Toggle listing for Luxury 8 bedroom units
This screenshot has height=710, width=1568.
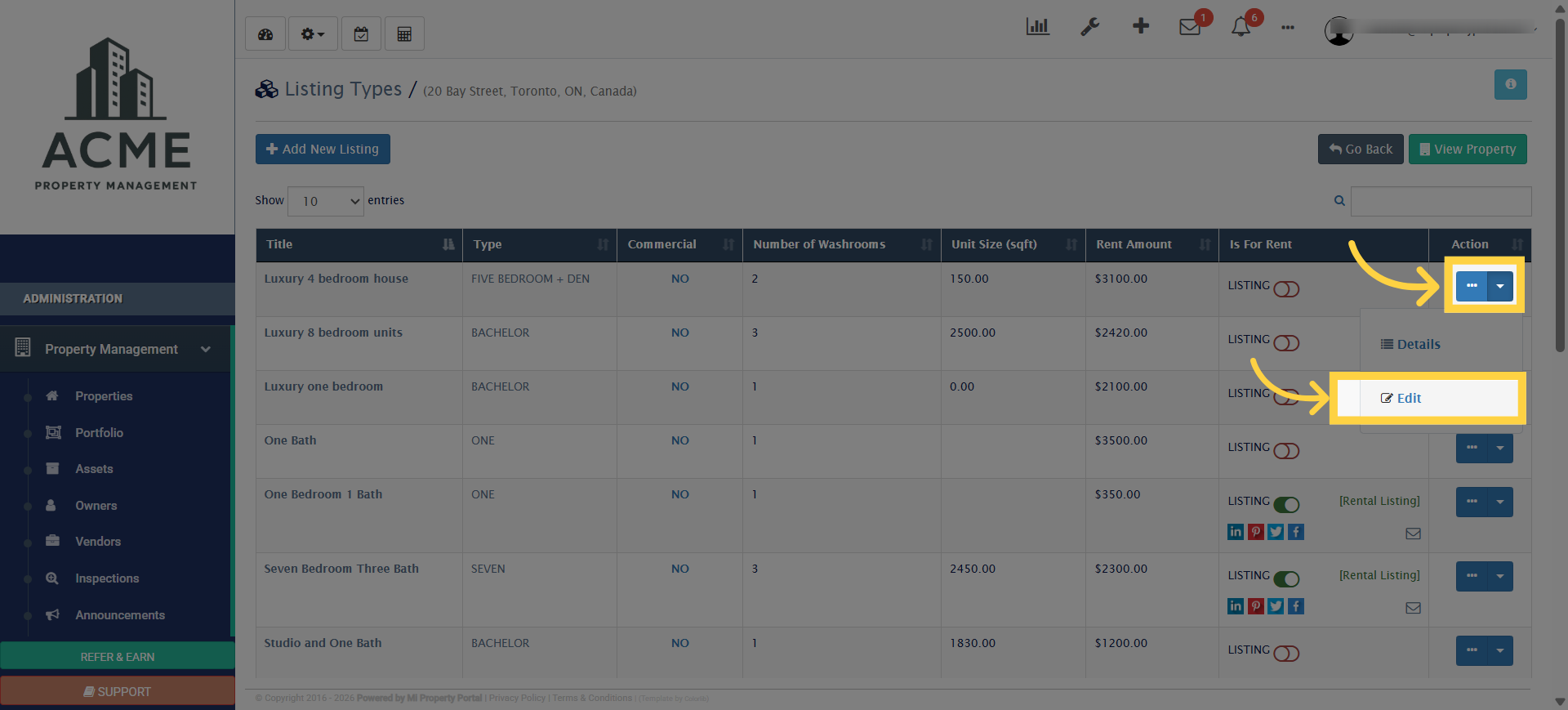click(1286, 343)
